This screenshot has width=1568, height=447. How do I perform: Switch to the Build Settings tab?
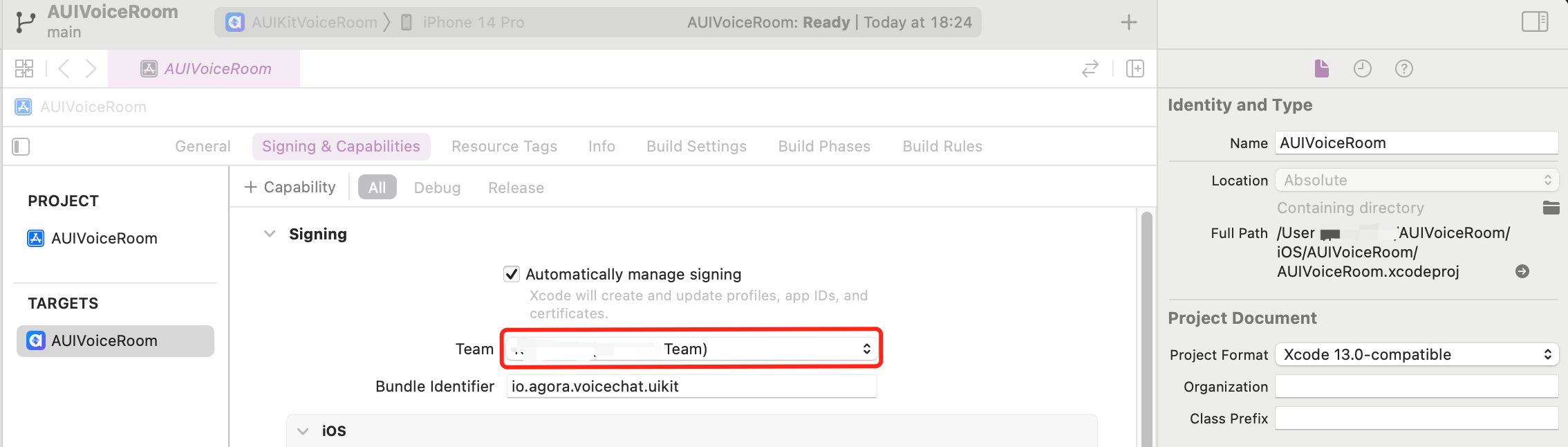[696, 147]
